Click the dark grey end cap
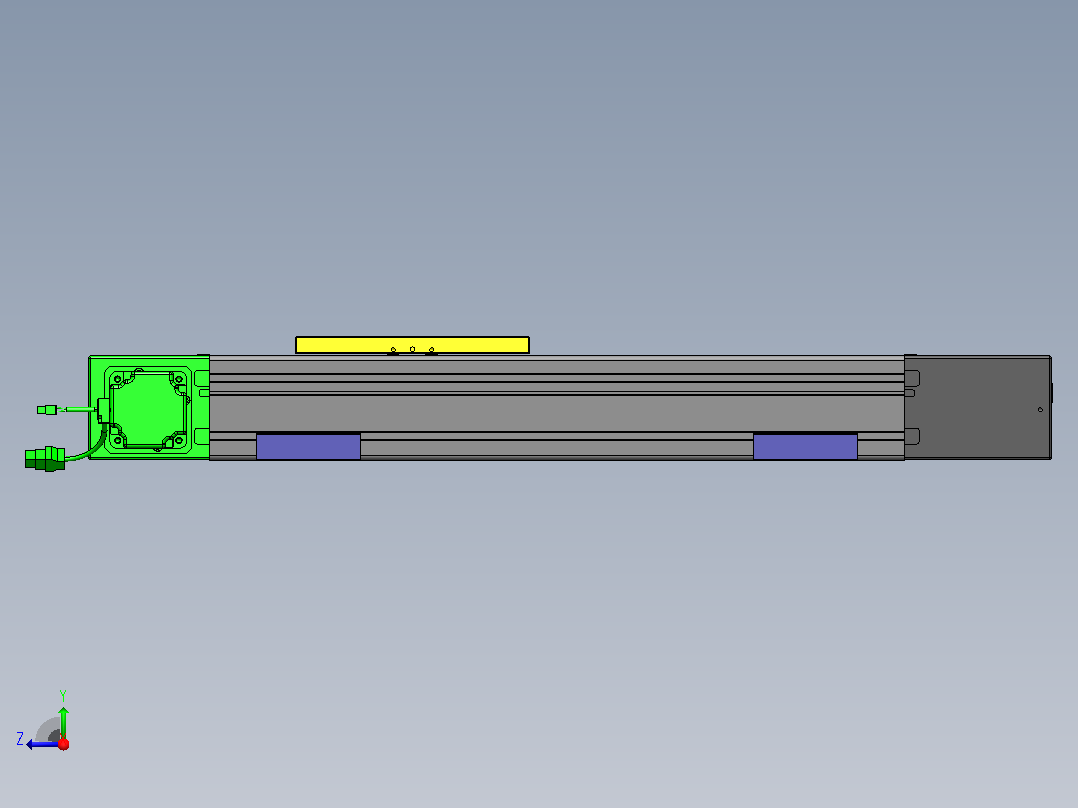 click(978, 407)
